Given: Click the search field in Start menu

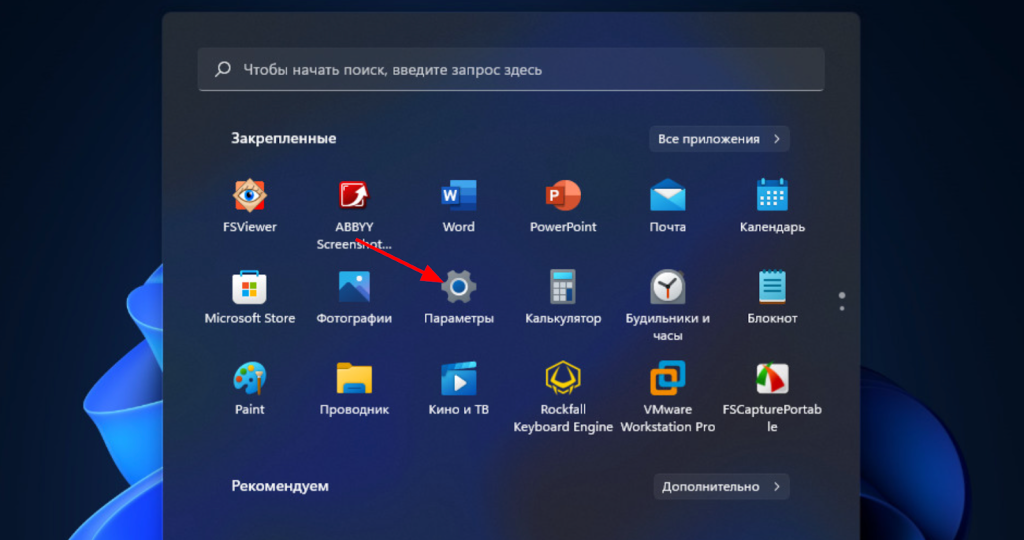Looking at the screenshot, I should tap(511, 69).
